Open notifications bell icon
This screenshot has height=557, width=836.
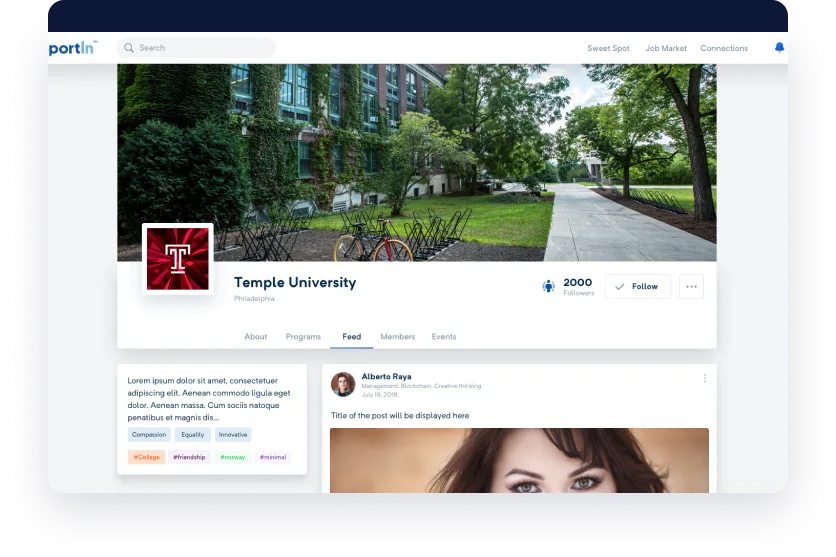coord(779,47)
